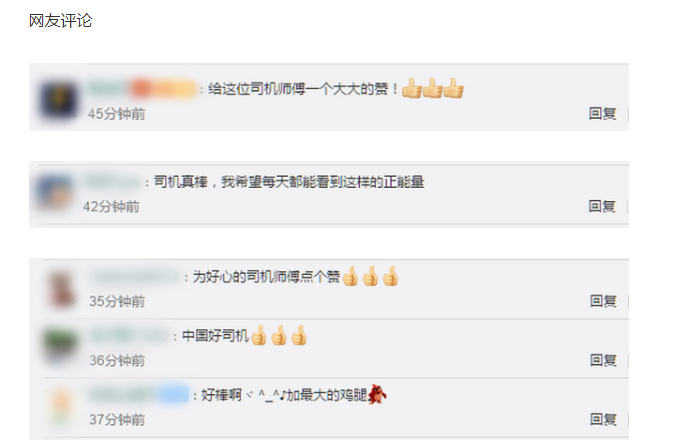
Task: Open the avatar of the 35分钟前 commenter
Action: (61, 288)
